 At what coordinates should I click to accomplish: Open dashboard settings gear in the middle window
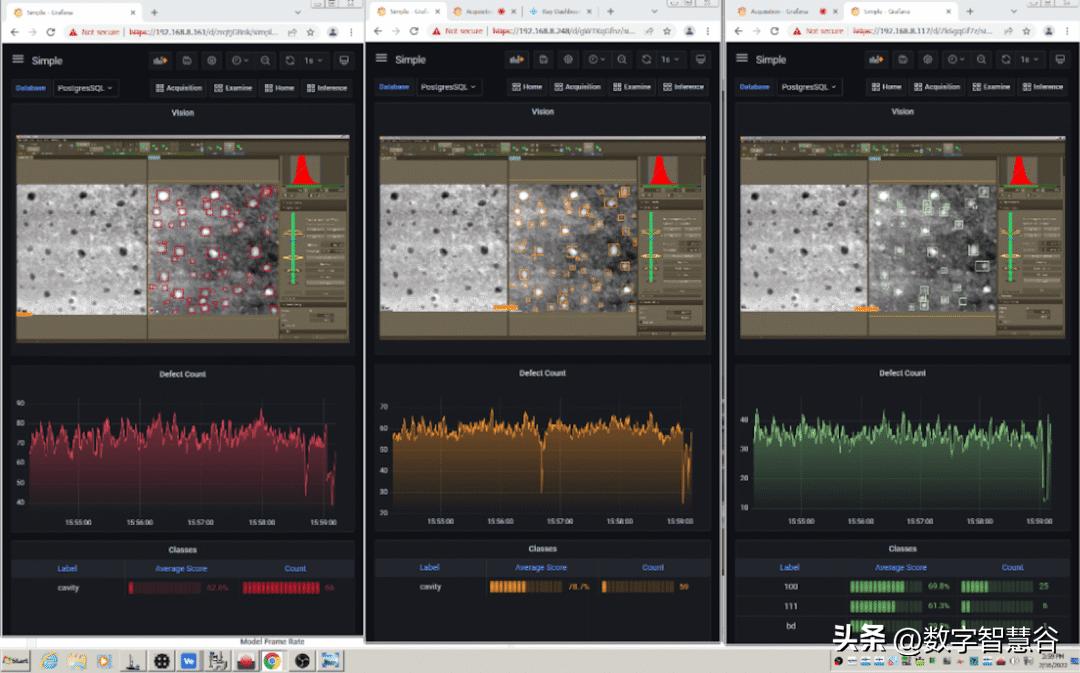[568, 59]
